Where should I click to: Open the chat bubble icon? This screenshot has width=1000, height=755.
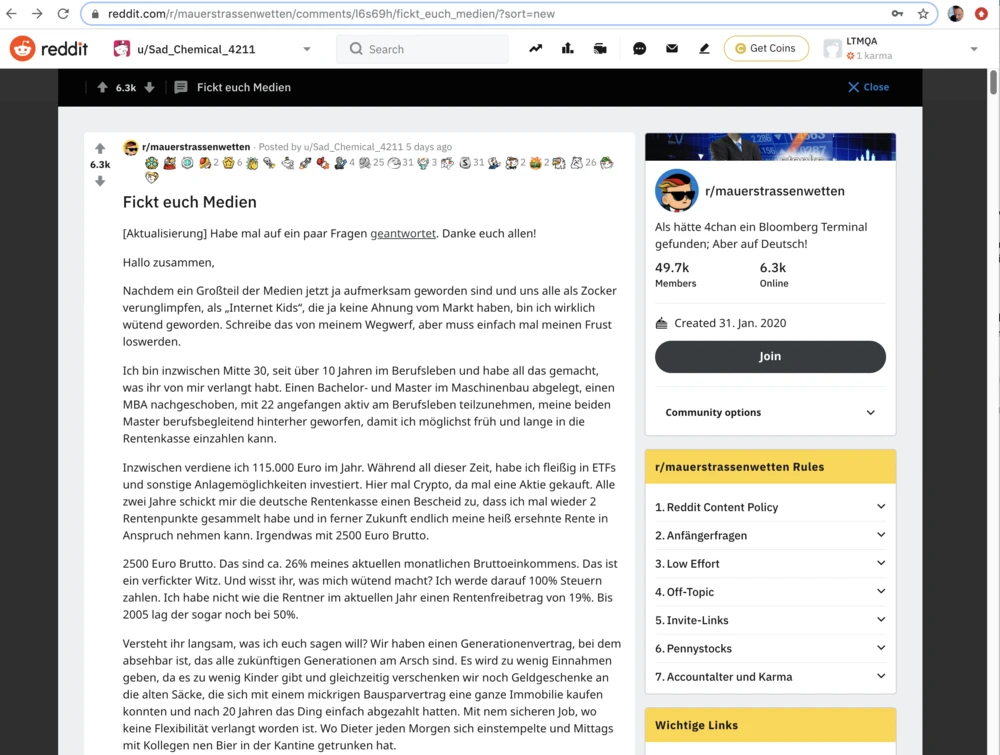click(x=640, y=48)
